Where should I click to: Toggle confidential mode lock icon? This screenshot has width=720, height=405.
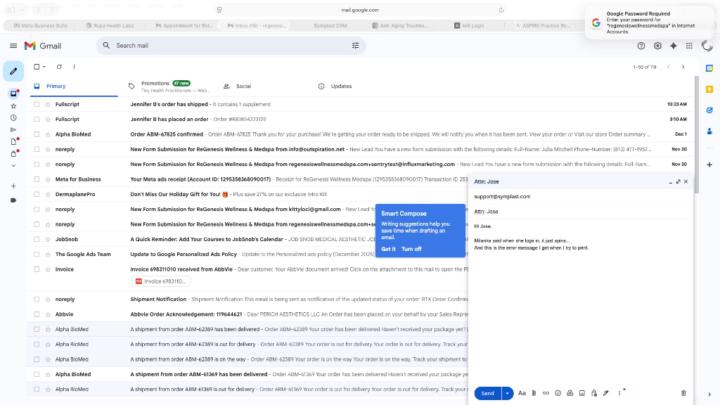tap(594, 393)
